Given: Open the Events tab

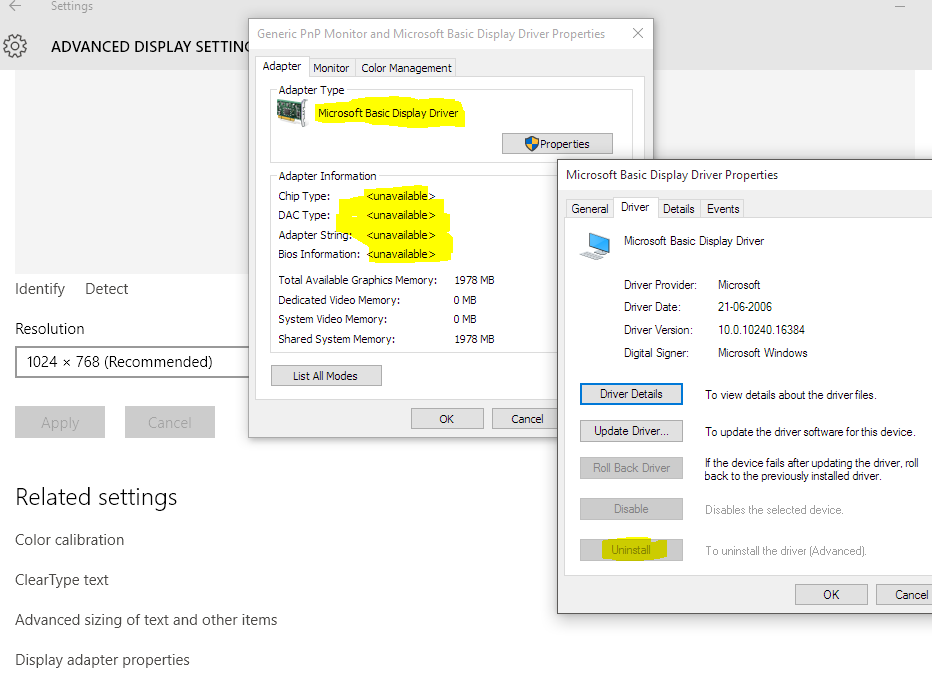Looking at the screenshot, I should [723, 209].
